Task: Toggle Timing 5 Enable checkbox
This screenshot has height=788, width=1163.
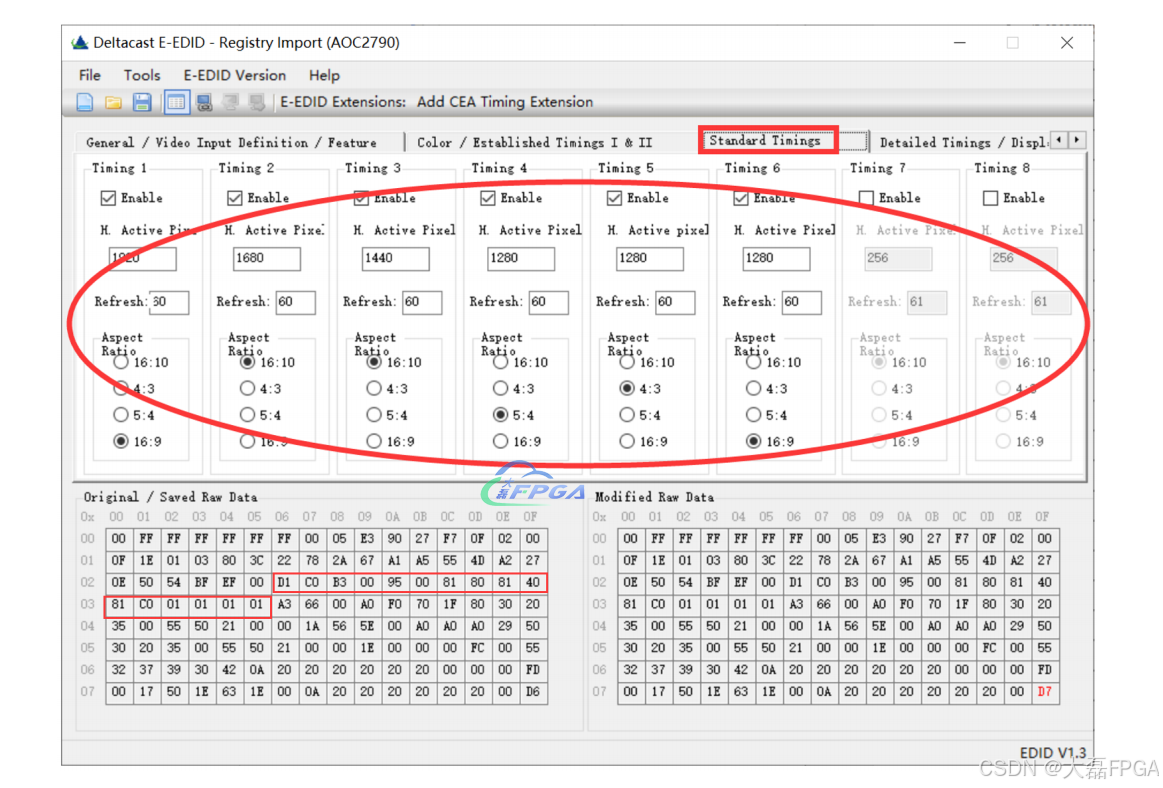Action: (x=614, y=198)
